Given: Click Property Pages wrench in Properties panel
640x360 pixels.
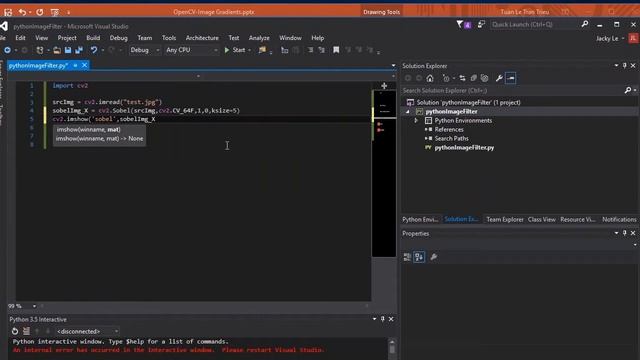Looking at the screenshot, I should pos(433,257).
